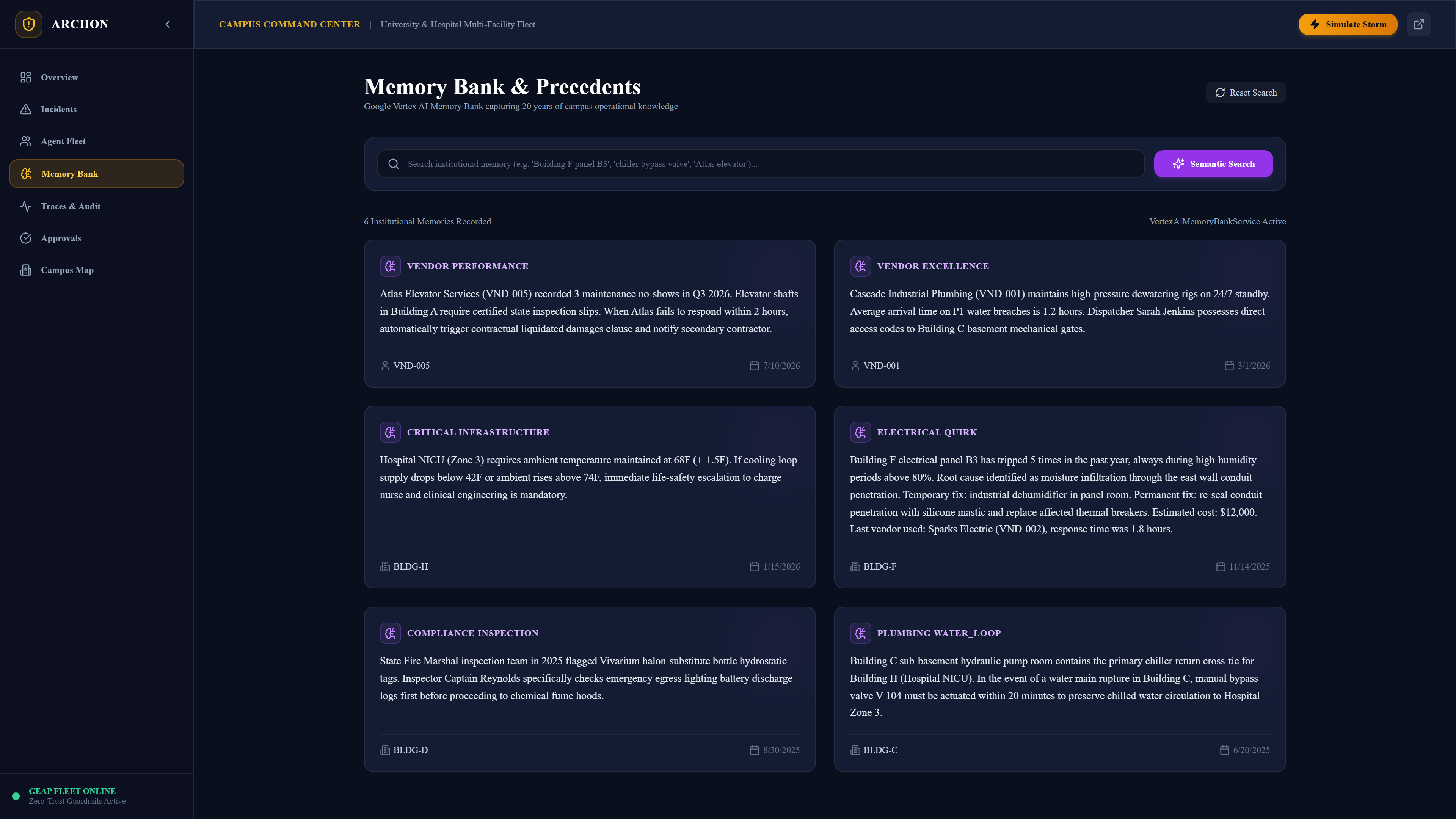This screenshot has width=1456, height=819.
Task: Click the VND-001 vendor tag
Action: click(x=875, y=366)
